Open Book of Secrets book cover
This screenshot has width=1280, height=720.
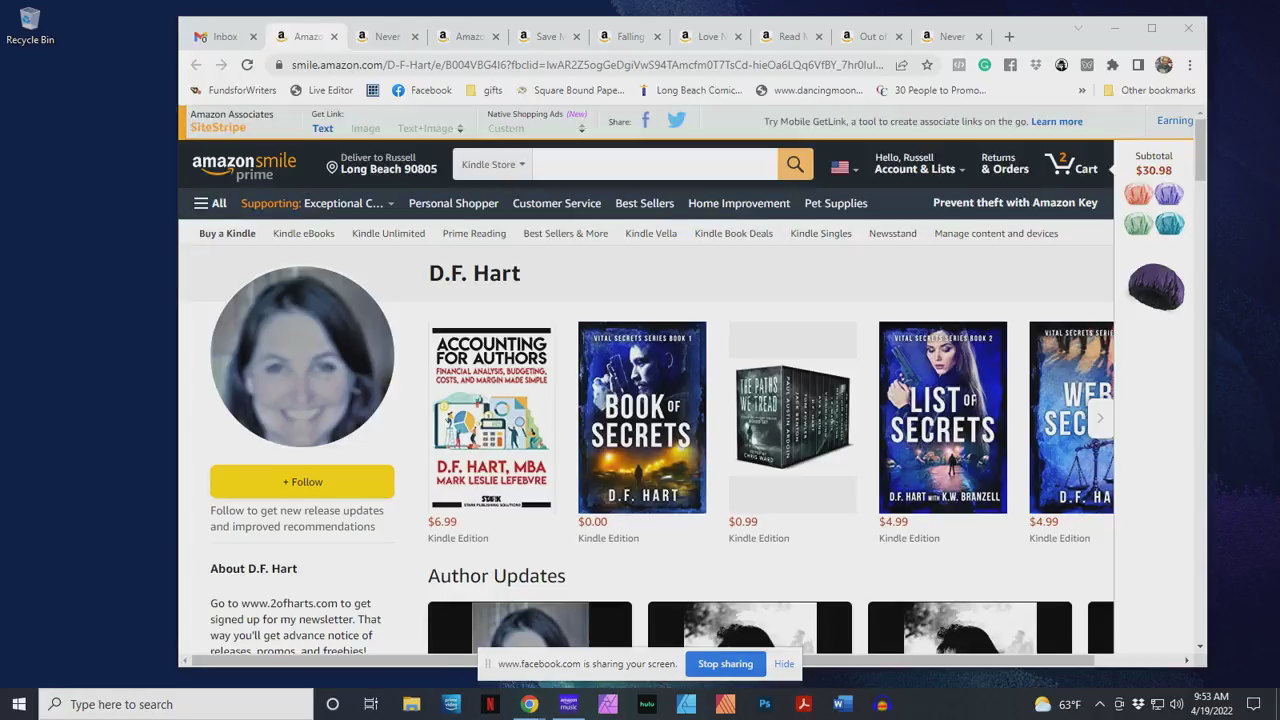coord(642,418)
